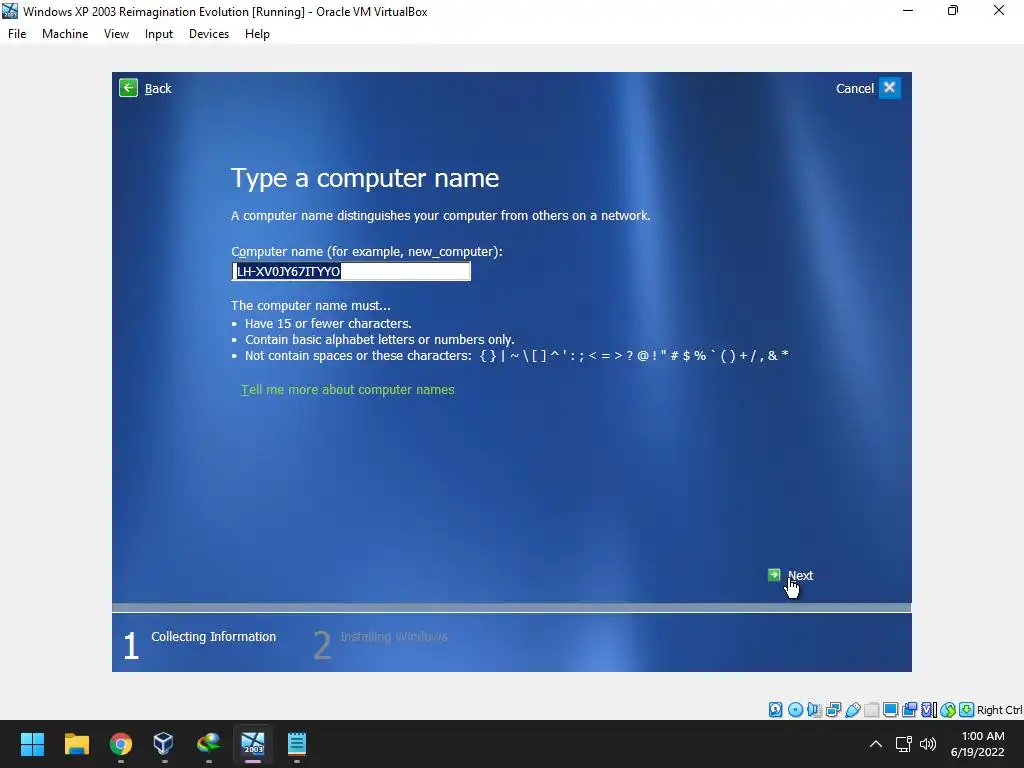The height and width of the screenshot is (768, 1024).
Task: Click the display monitor status icon
Action: pos(890,710)
